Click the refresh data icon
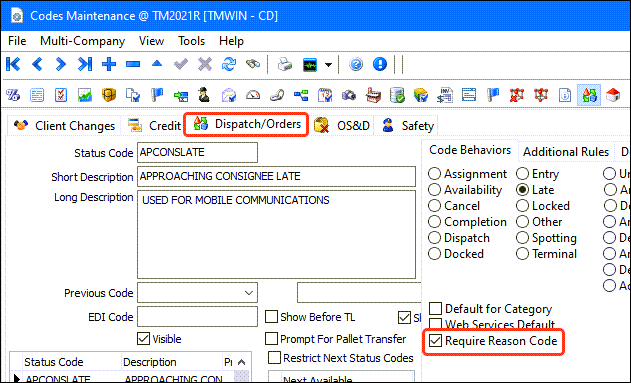 click(x=229, y=64)
